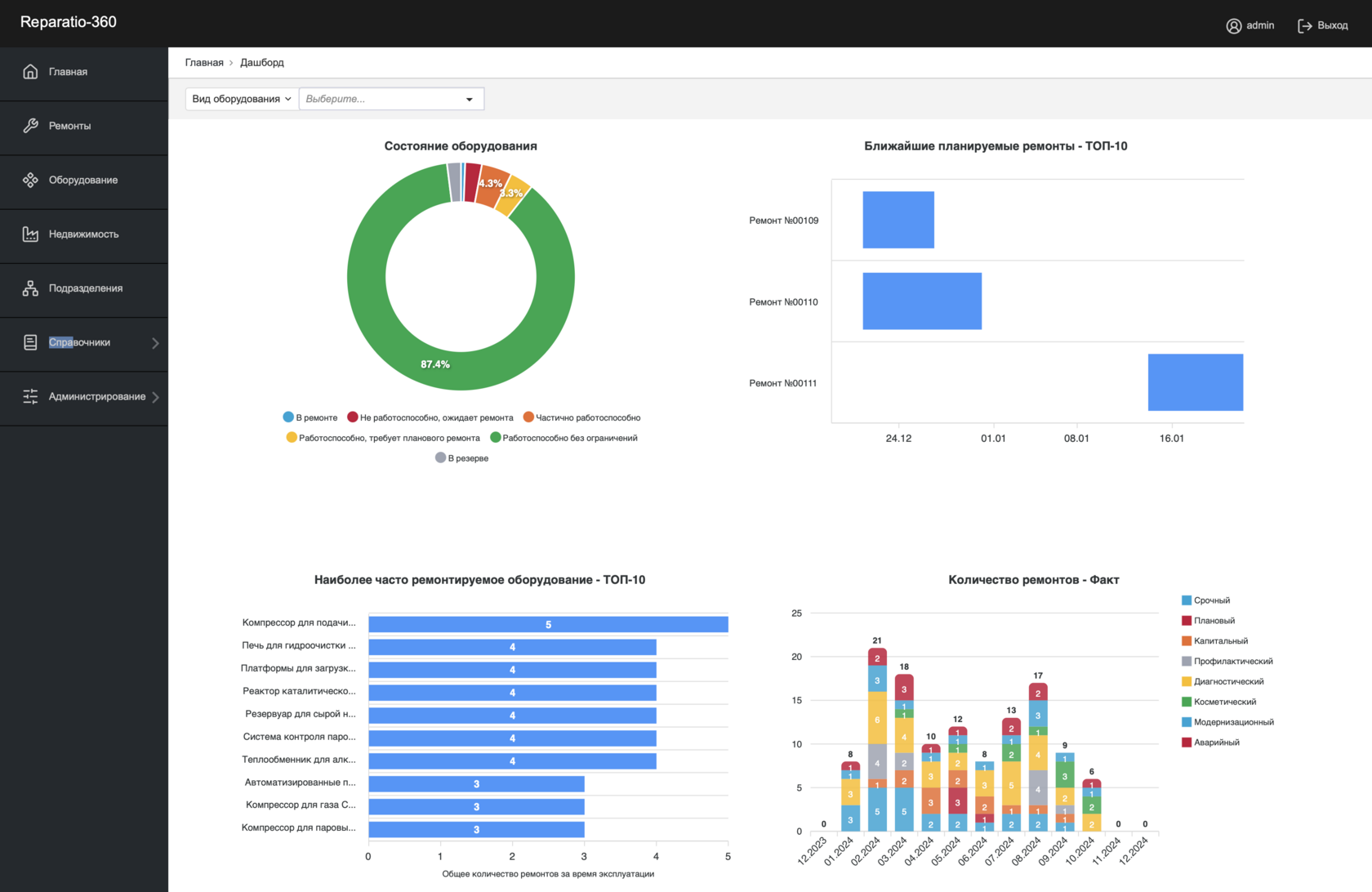Click the Печь для гидроочистки bar

pyautogui.click(x=512, y=647)
